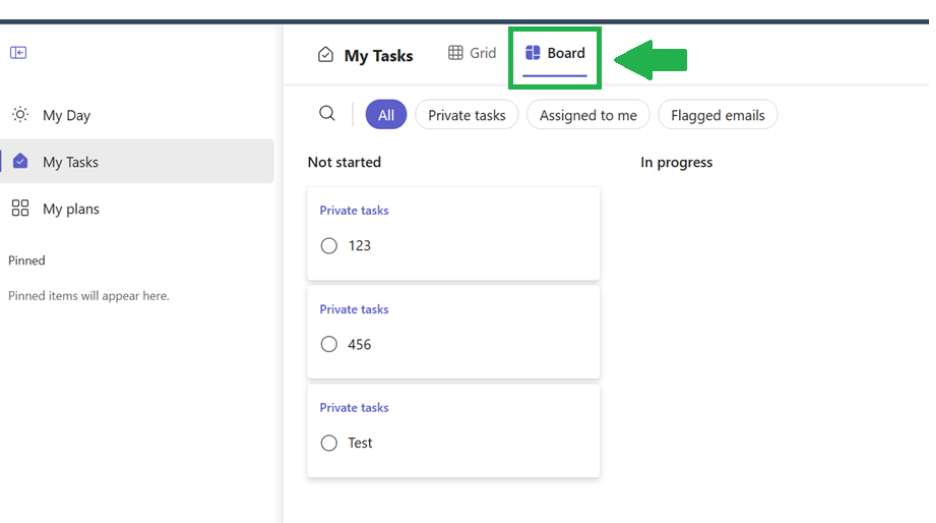Switch to the Grid tab
Image resolution: width=936 pixels, height=523 pixels.
[x=472, y=53]
